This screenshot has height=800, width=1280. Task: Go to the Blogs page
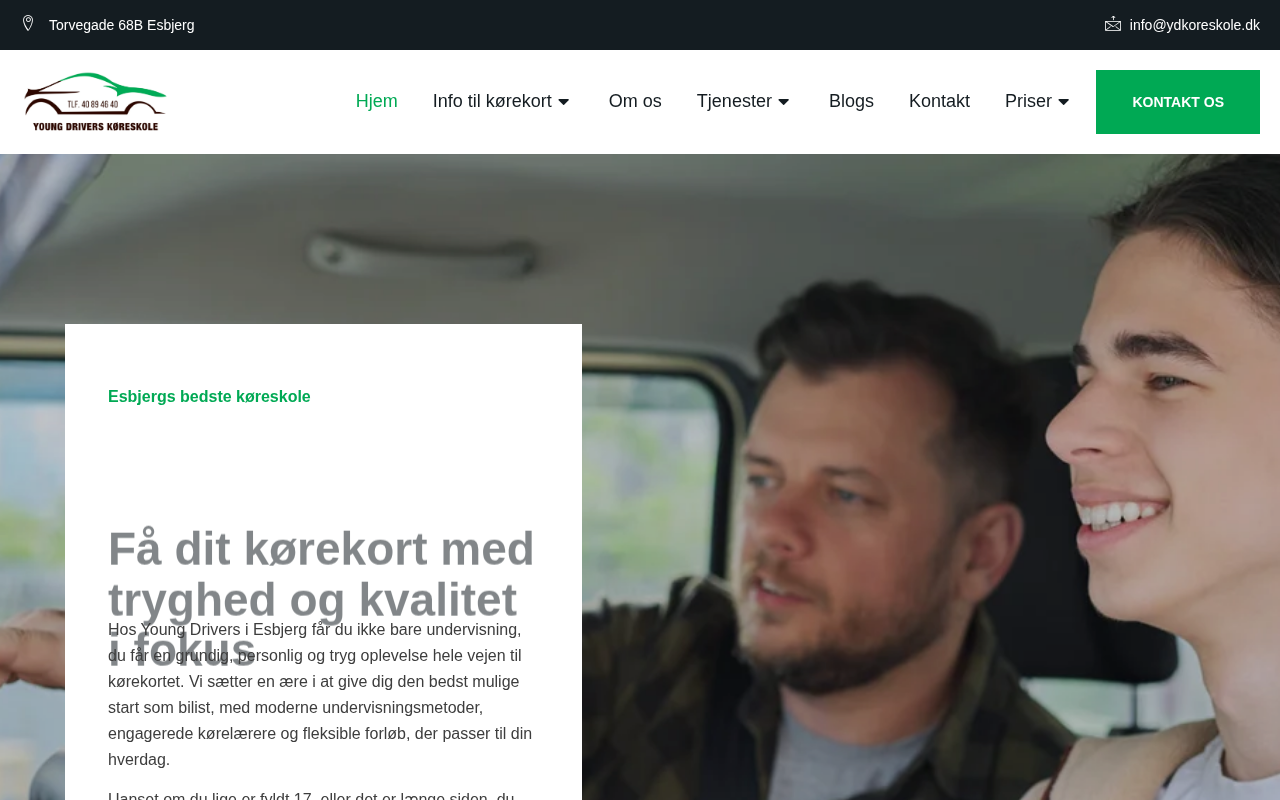851,101
